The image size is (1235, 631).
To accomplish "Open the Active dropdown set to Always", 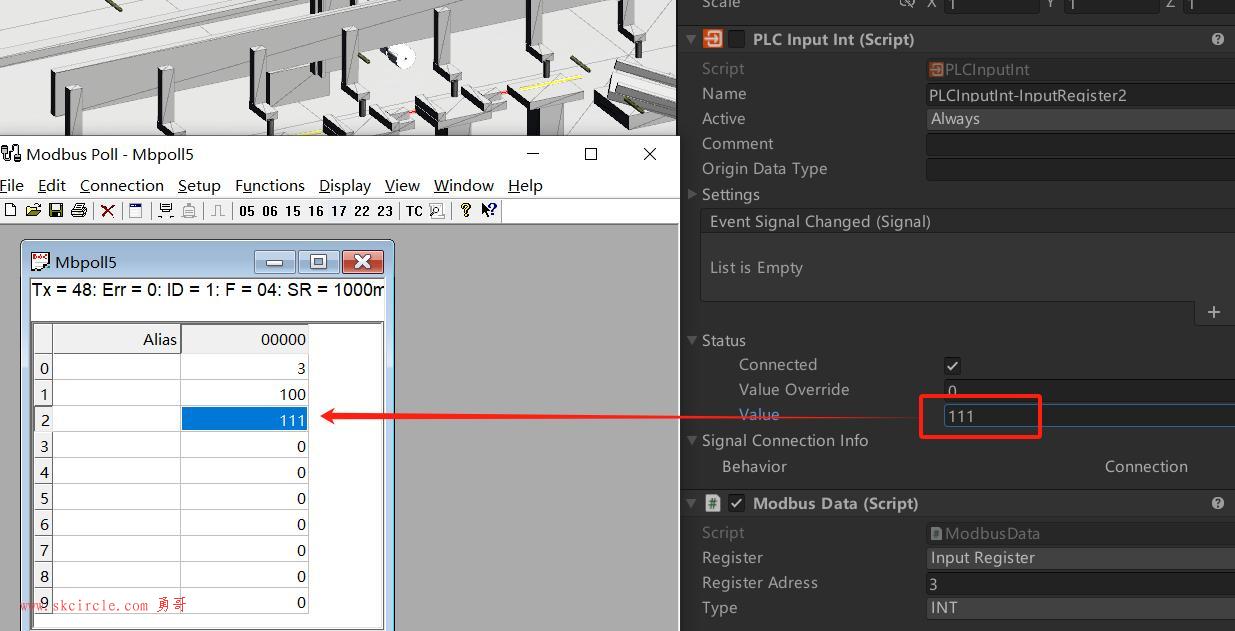I will [x=1081, y=119].
